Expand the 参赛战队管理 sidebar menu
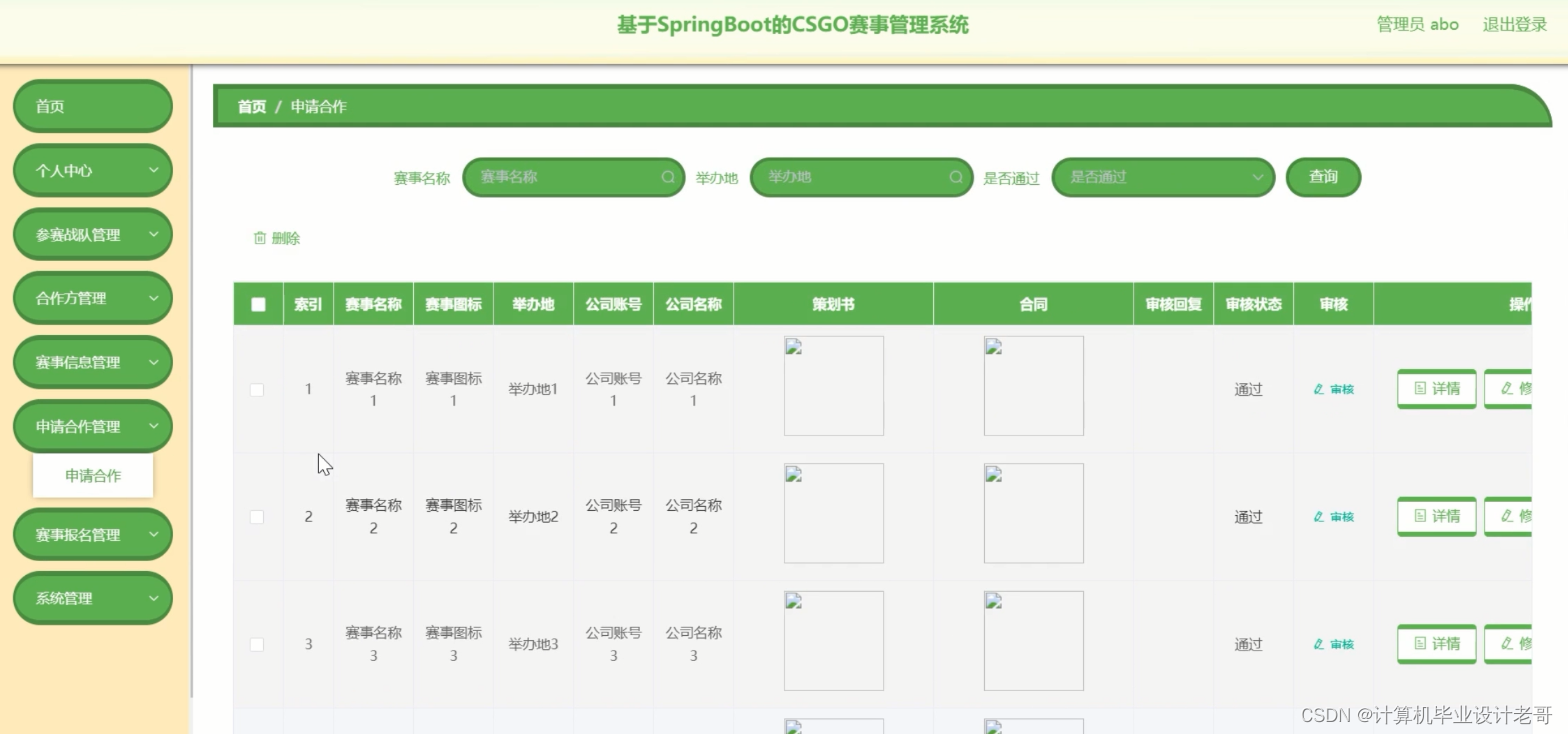 (x=92, y=234)
